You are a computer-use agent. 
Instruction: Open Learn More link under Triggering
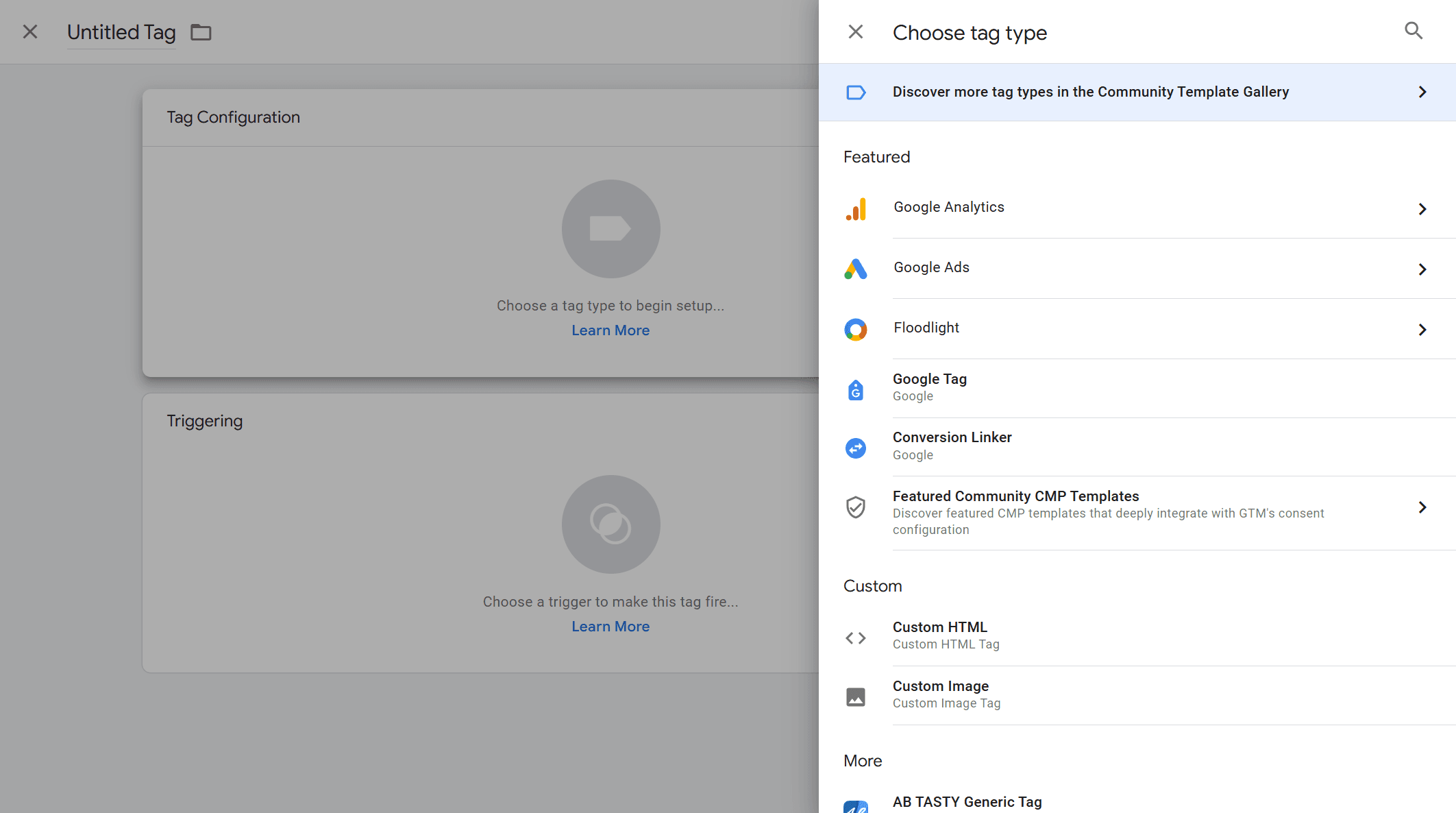610,627
